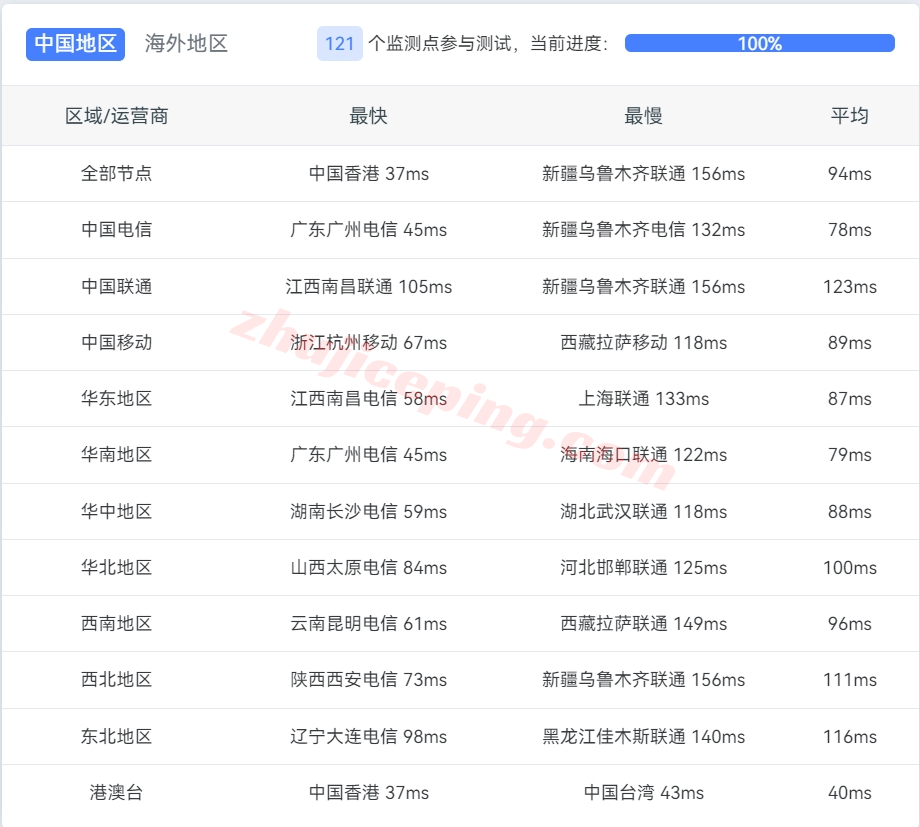Click 西藏拉萨联通 149ms cell
920x827 pixels.
pyautogui.click(x=644, y=623)
